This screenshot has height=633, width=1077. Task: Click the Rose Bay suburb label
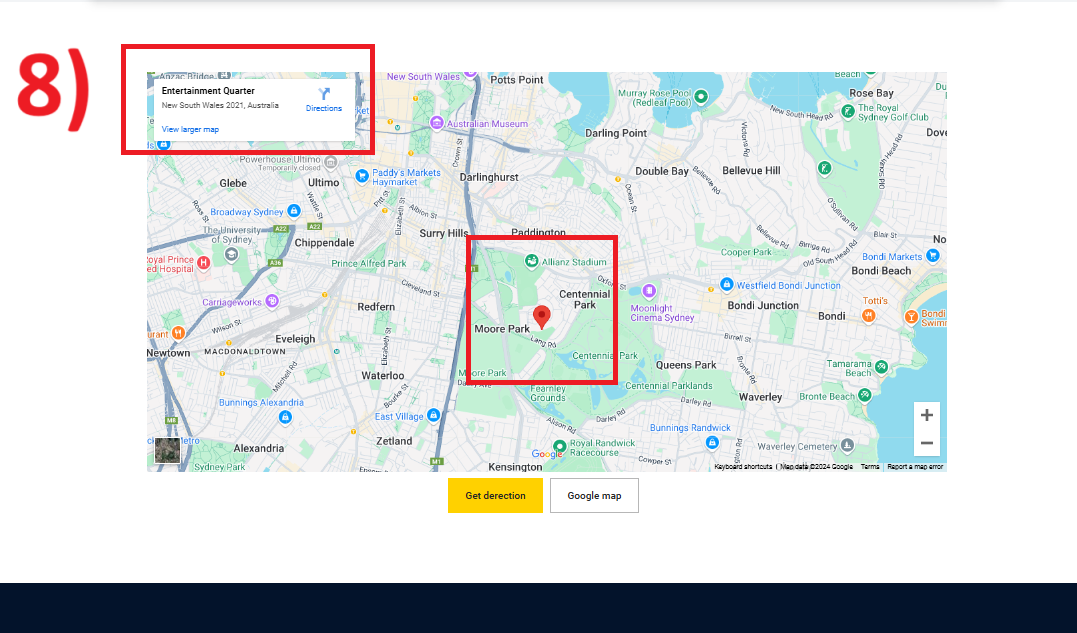coord(872,93)
